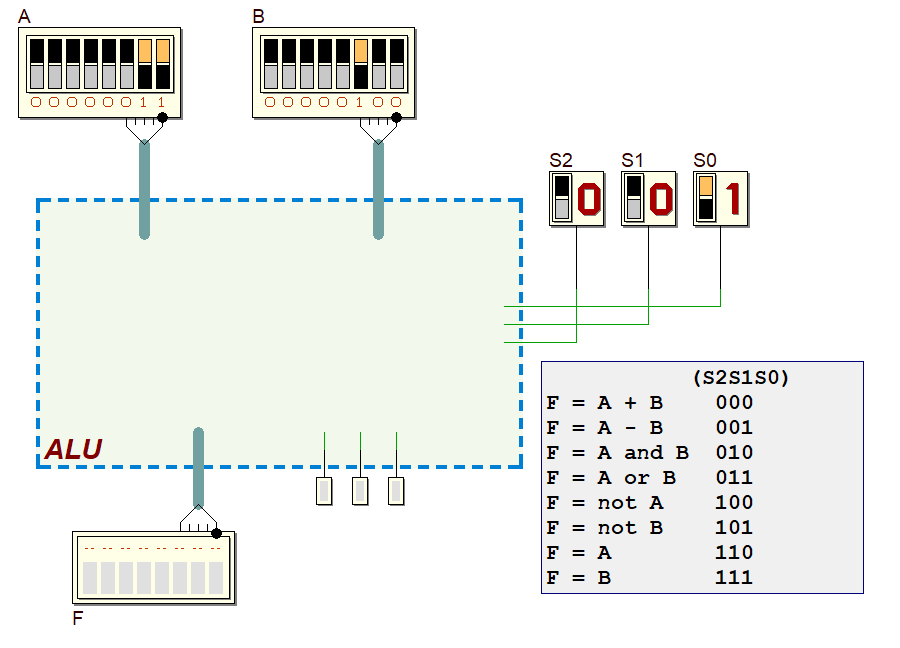The height and width of the screenshot is (648, 900).
Task: Toggle the S1 select switch
Action: tap(634, 198)
